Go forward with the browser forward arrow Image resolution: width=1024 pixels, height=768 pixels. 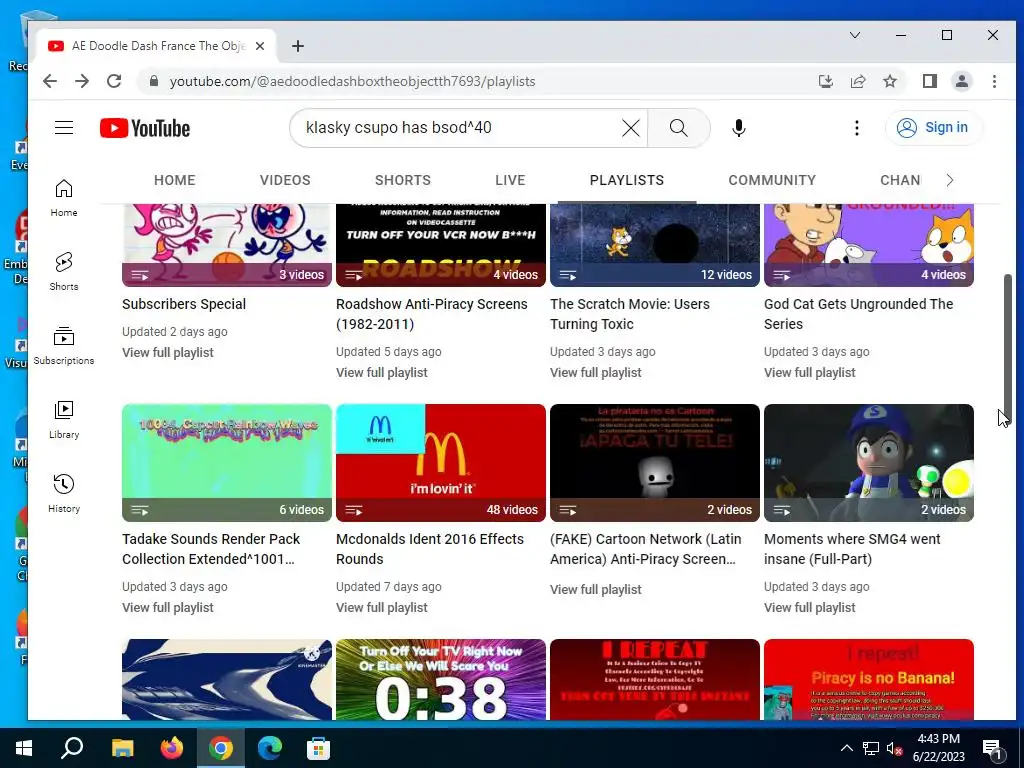tap(82, 81)
